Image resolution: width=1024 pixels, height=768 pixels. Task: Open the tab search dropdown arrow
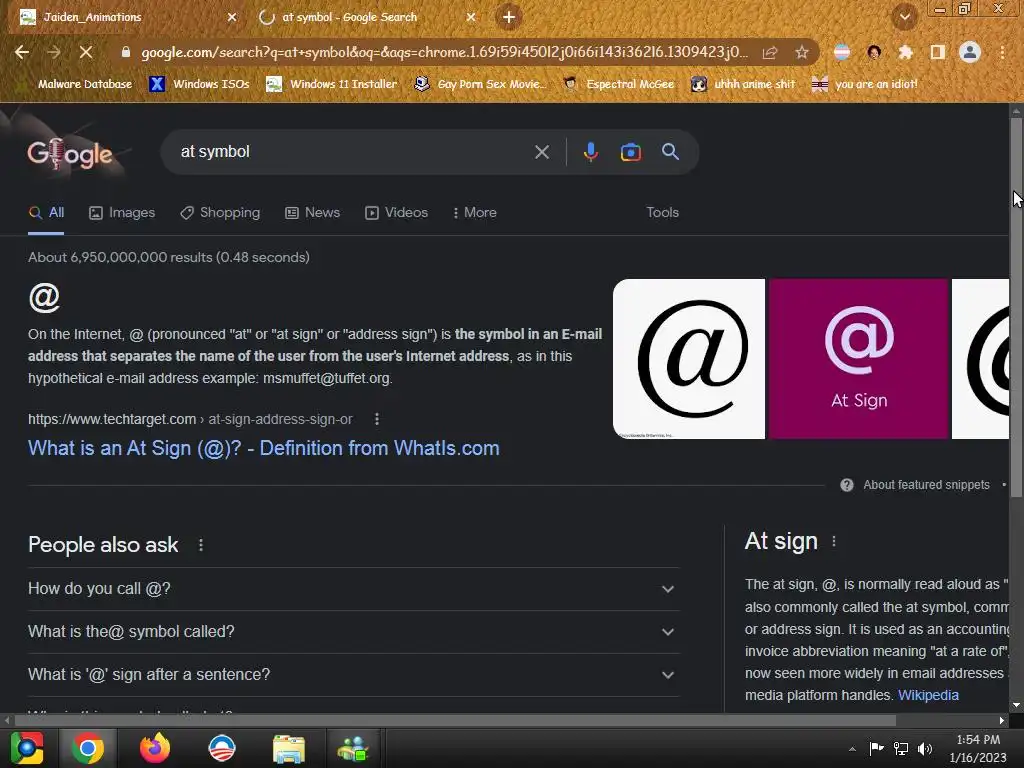904,17
